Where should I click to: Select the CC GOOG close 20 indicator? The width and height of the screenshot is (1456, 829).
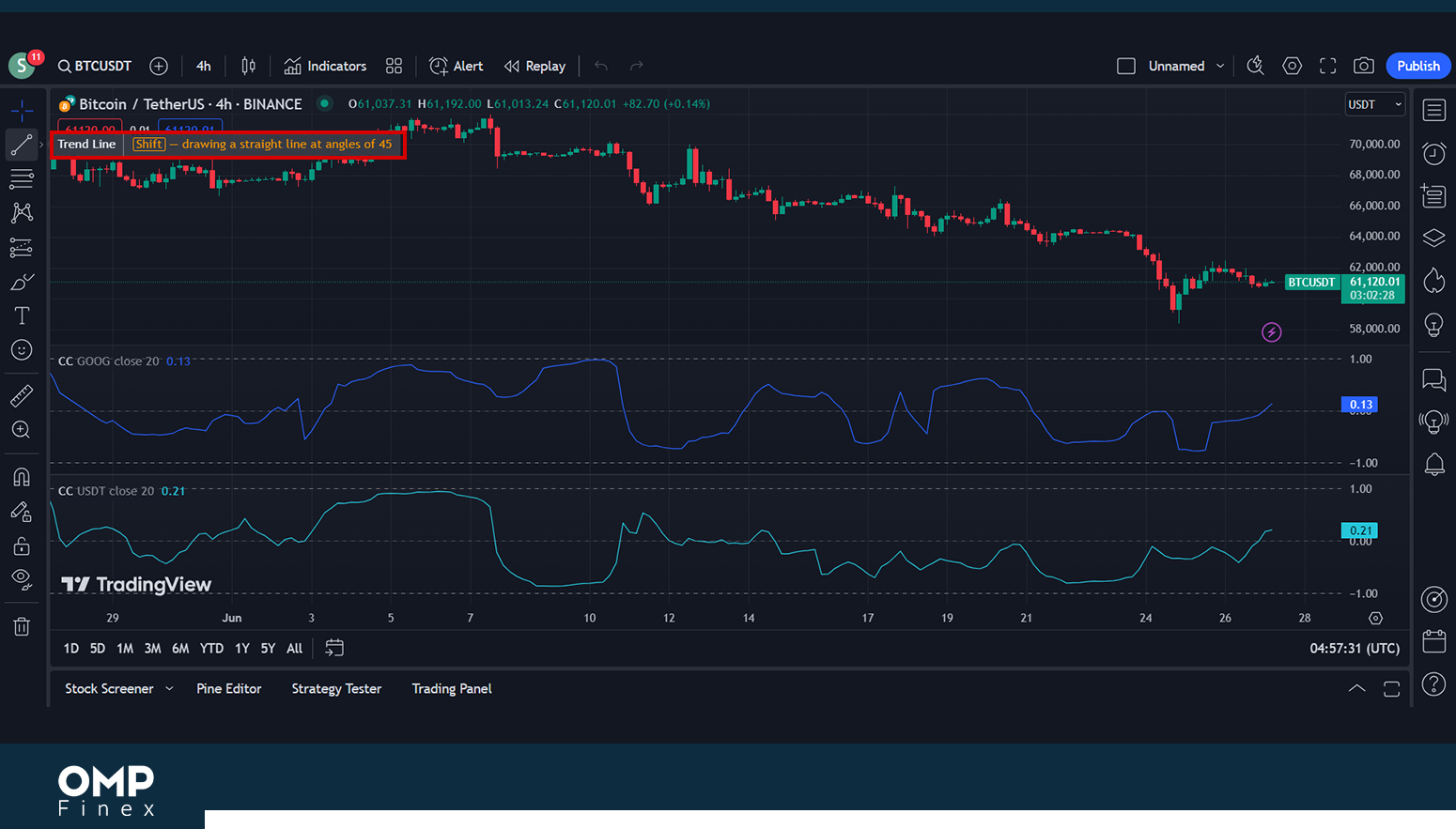coord(109,361)
